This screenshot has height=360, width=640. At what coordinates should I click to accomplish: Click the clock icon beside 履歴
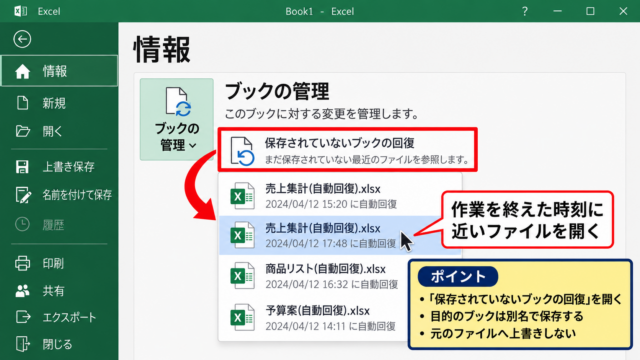tap(22, 224)
